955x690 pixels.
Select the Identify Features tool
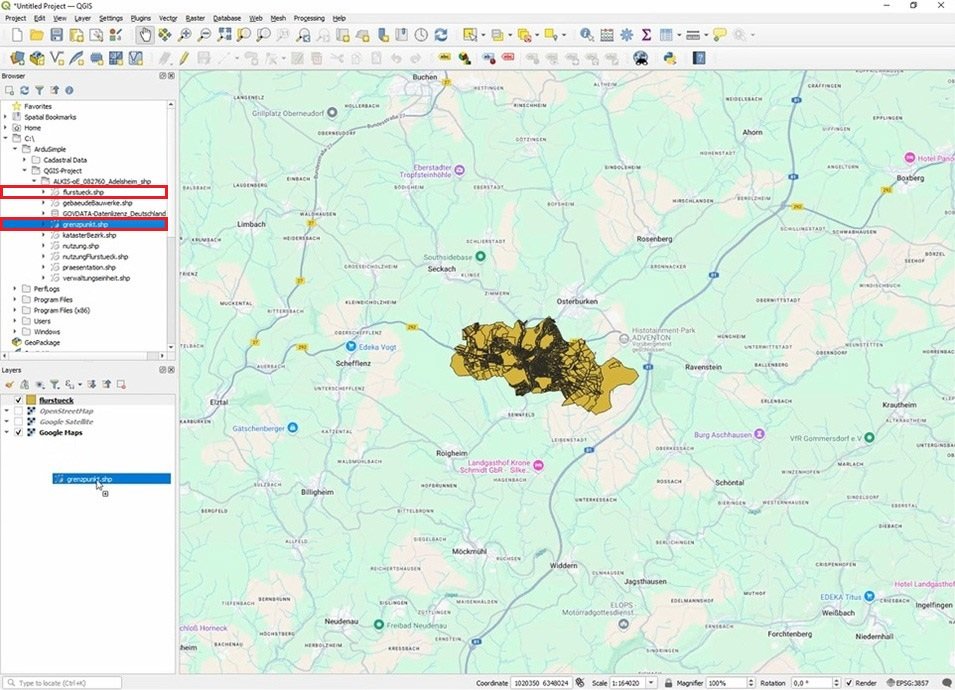tap(585, 34)
